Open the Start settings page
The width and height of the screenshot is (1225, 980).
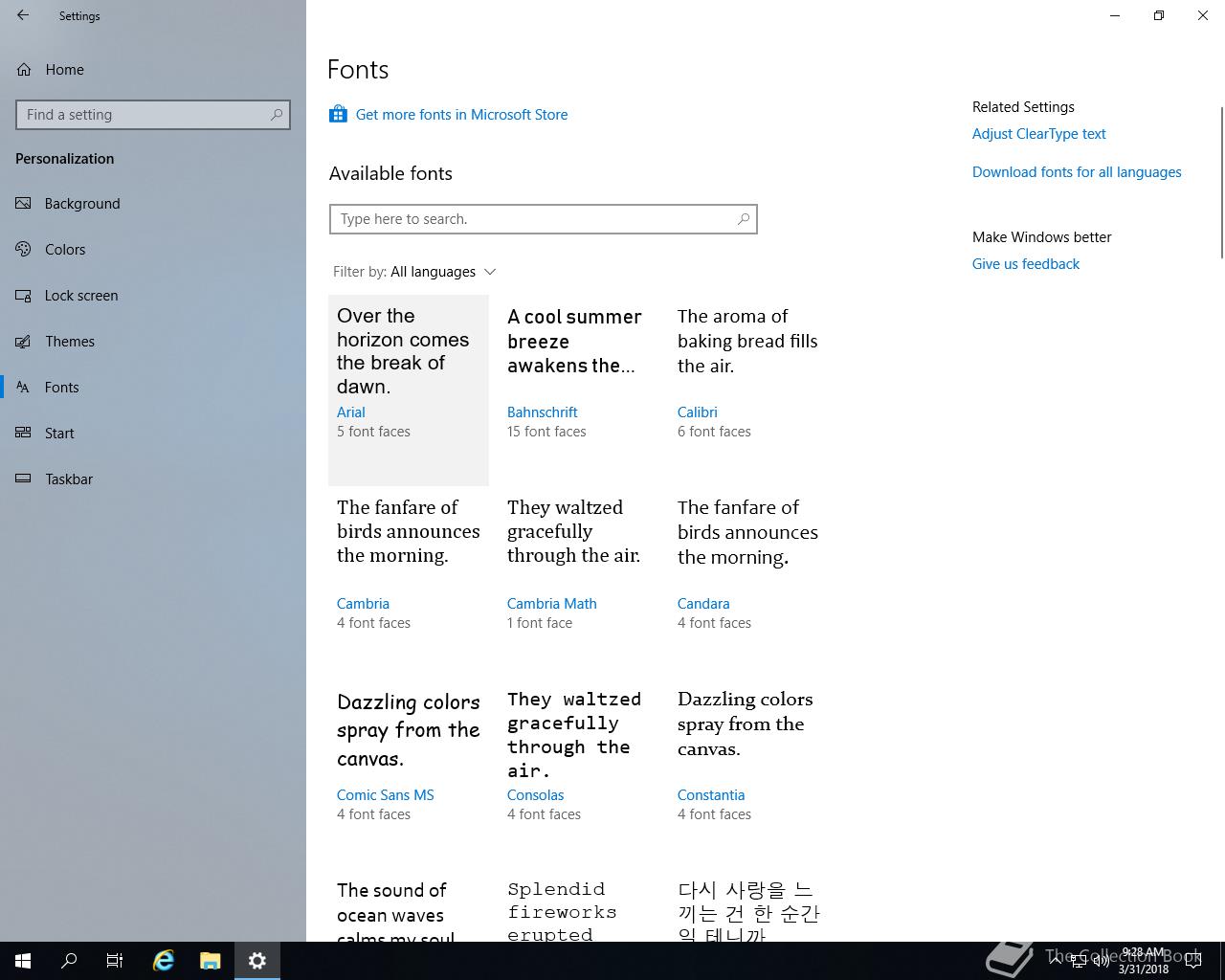click(x=153, y=433)
